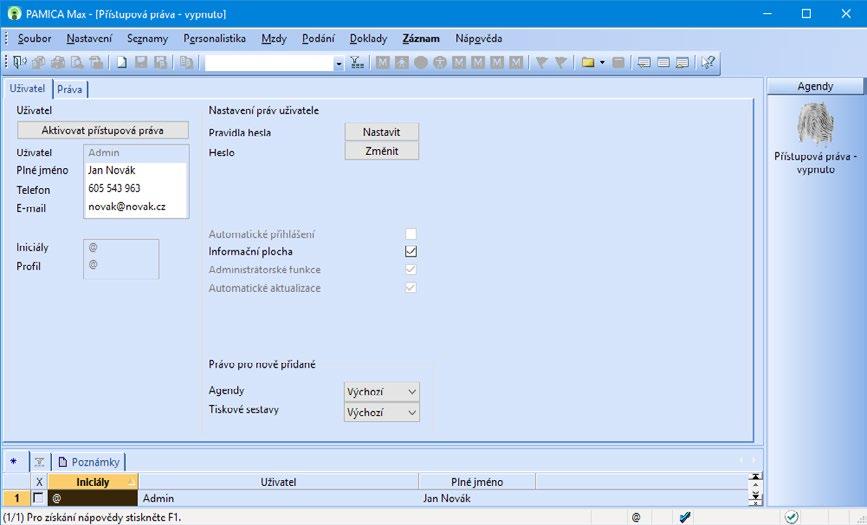Click the blue checkmark status bar icon
The width and height of the screenshot is (867, 525).
pos(685,517)
